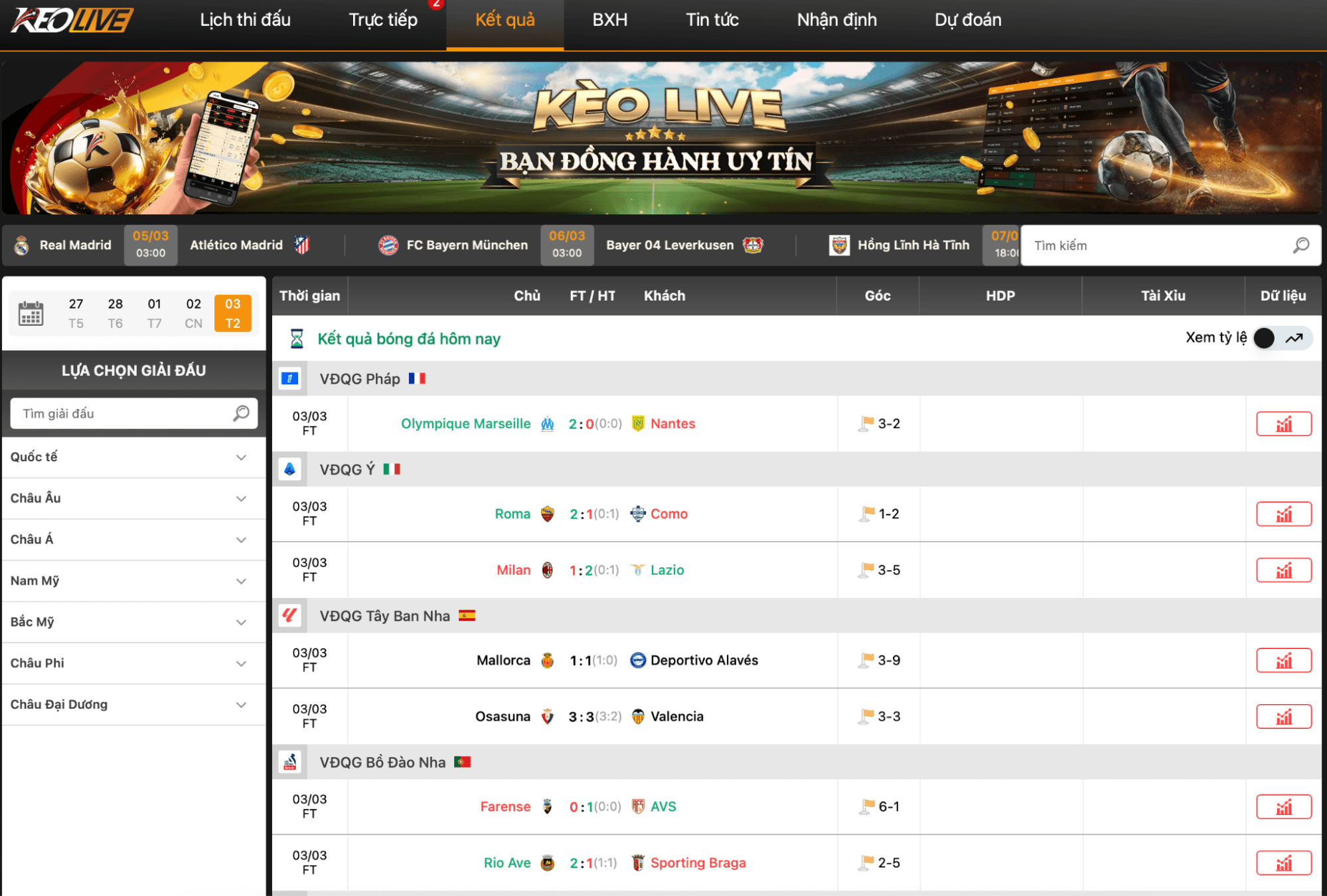This screenshot has height=896, width=1327.
Task: Select date 02 CN in date strip
Action: point(193,313)
